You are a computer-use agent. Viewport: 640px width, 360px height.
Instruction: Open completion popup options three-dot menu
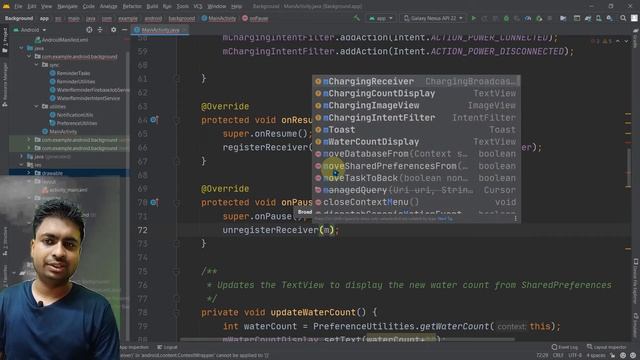coord(516,219)
